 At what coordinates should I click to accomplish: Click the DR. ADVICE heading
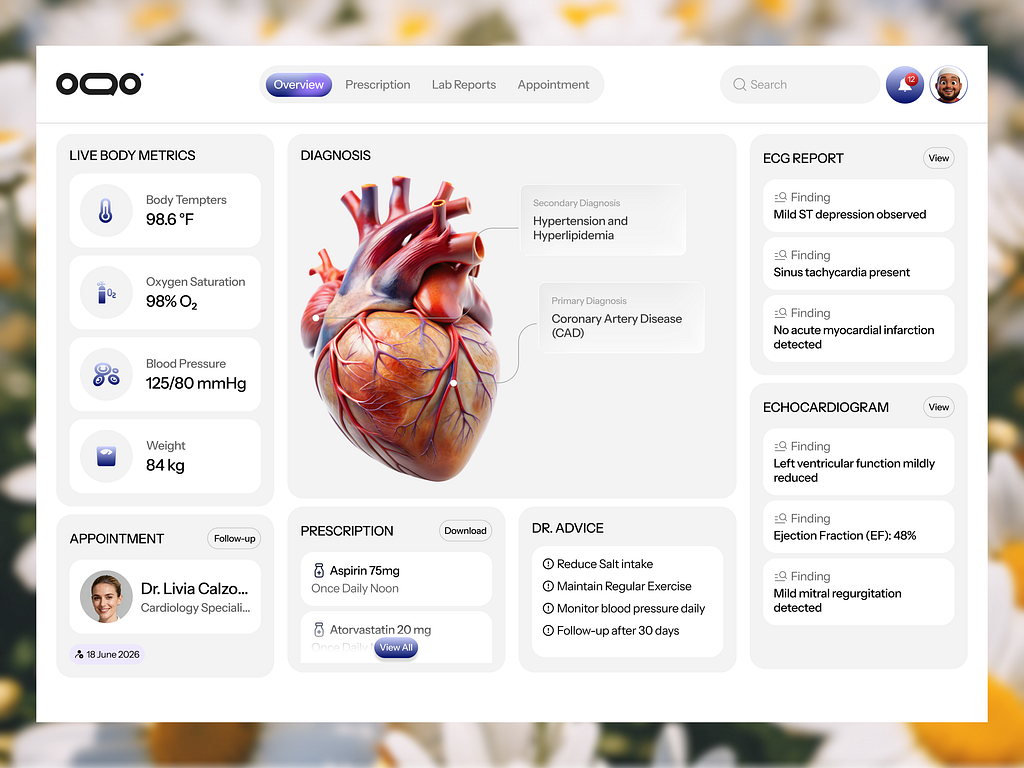(x=568, y=528)
